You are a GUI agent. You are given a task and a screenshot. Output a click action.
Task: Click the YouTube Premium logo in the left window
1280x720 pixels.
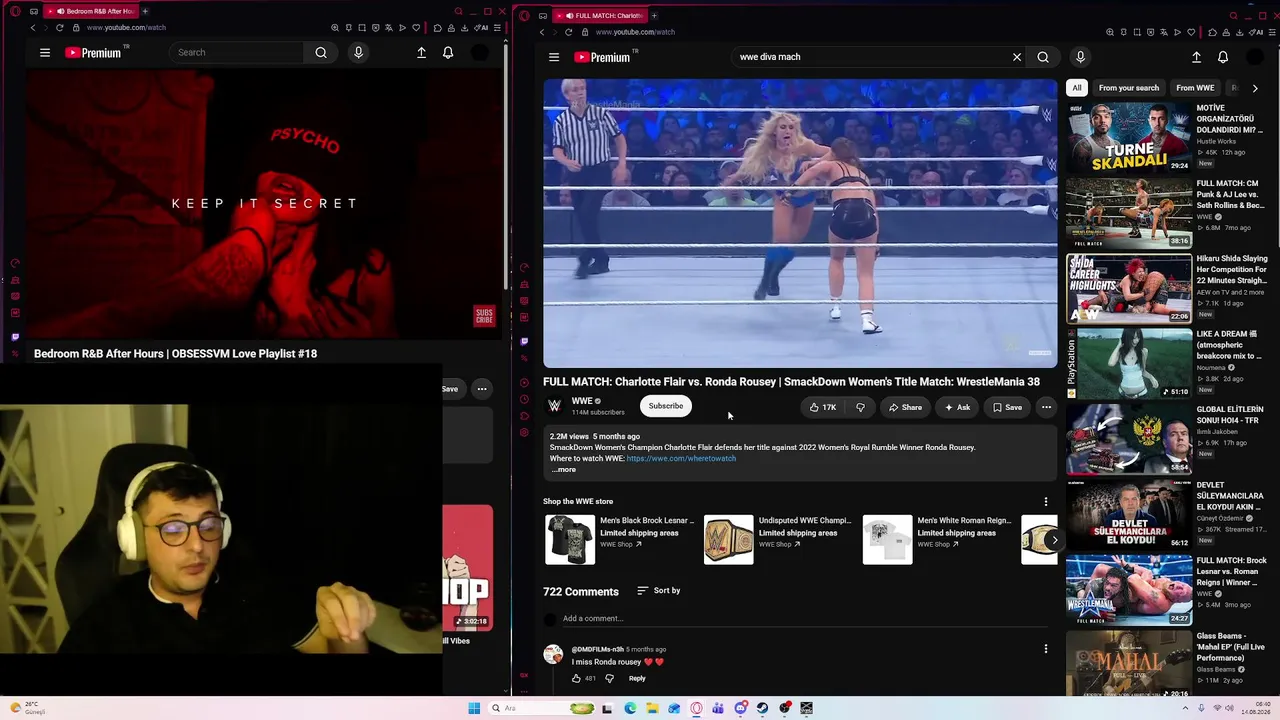(x=93, y=52)
